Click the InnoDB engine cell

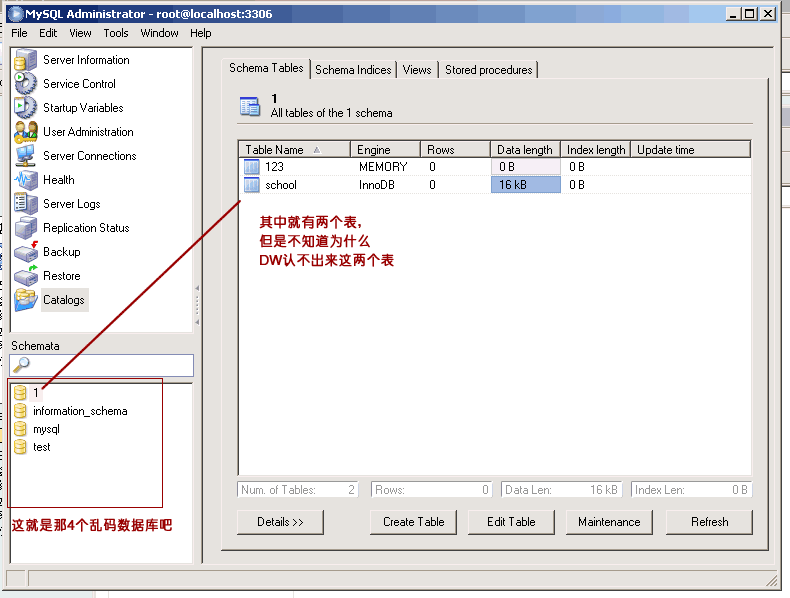pos(376,185)
